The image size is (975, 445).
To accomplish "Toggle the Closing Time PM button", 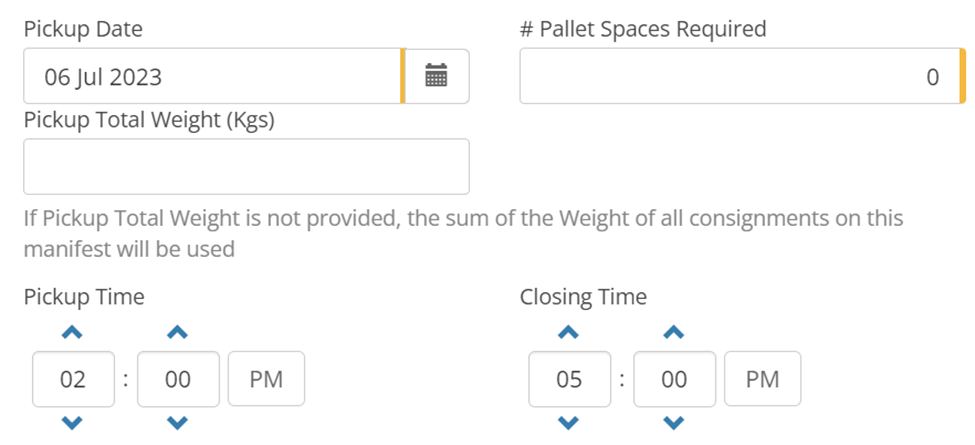I will [x=762, y=379].
